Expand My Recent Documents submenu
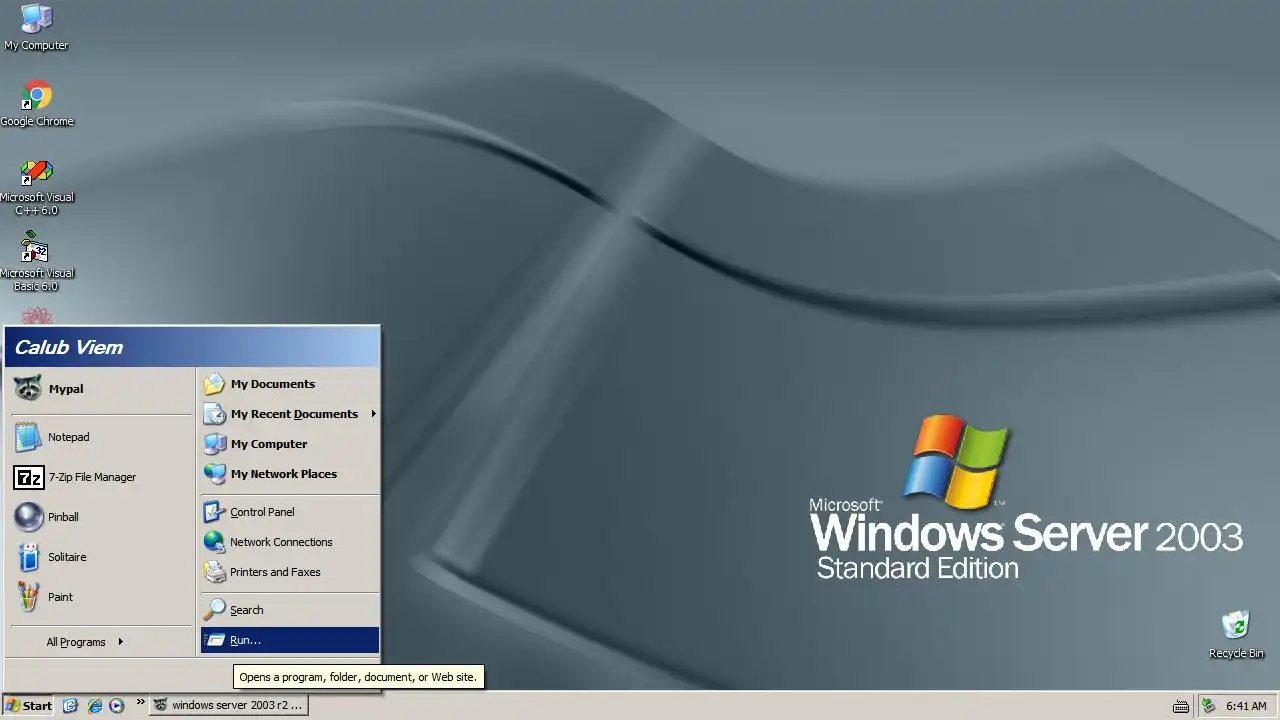This screenshot has height=720, width=1280. 290,414
